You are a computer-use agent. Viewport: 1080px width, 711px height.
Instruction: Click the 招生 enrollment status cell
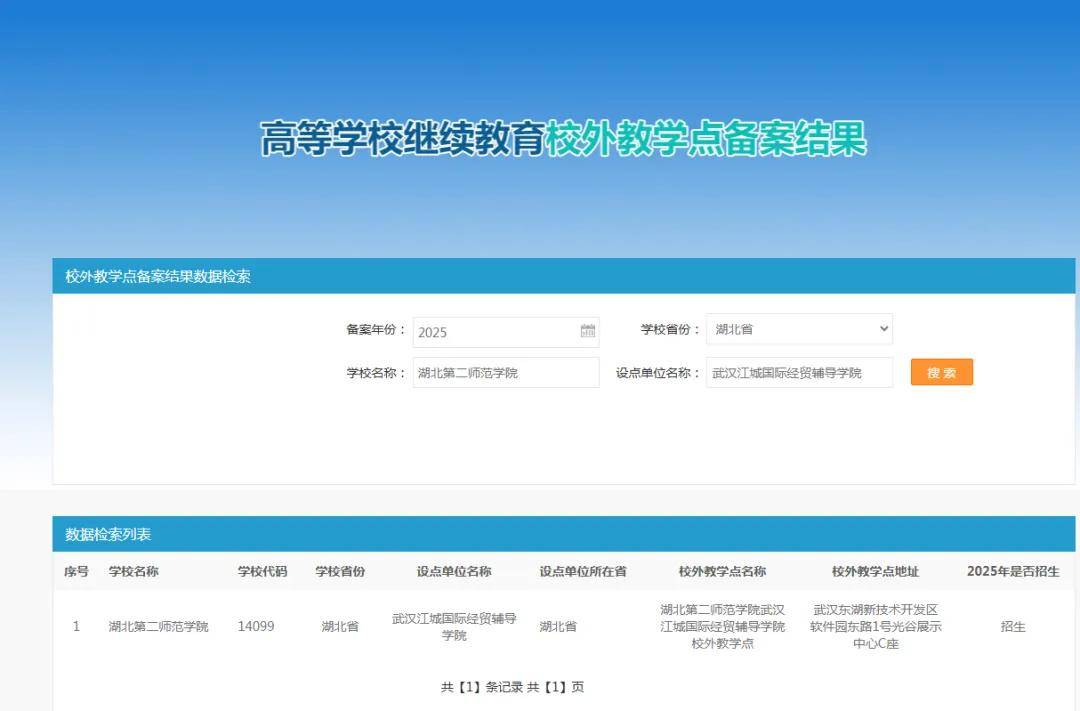tap(1013, 626)
